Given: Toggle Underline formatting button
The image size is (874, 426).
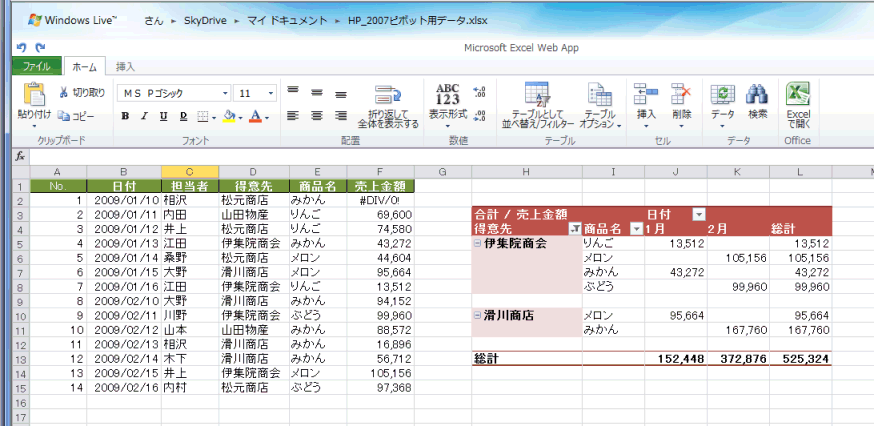Looking at the screenshot, I should [163, 116].
